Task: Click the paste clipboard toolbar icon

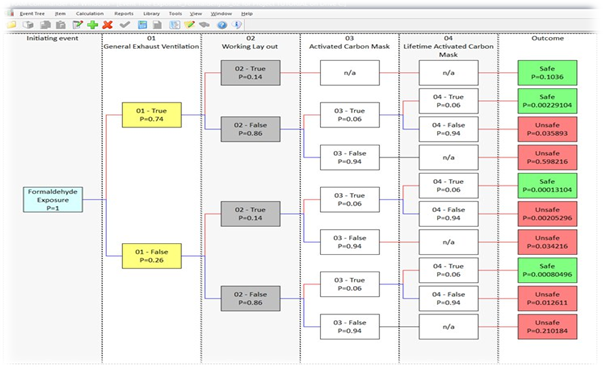Action: [61, 25]
